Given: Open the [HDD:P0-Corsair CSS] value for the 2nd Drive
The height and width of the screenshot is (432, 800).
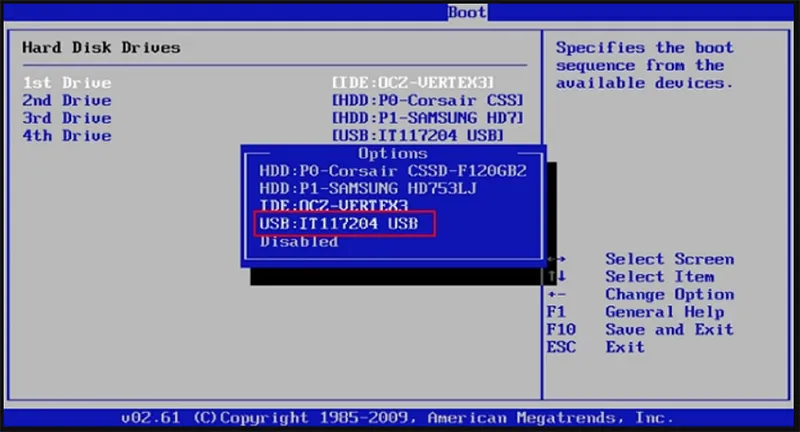Looking at the screenshot, I should pyautogui.click(x=428, y=100).
